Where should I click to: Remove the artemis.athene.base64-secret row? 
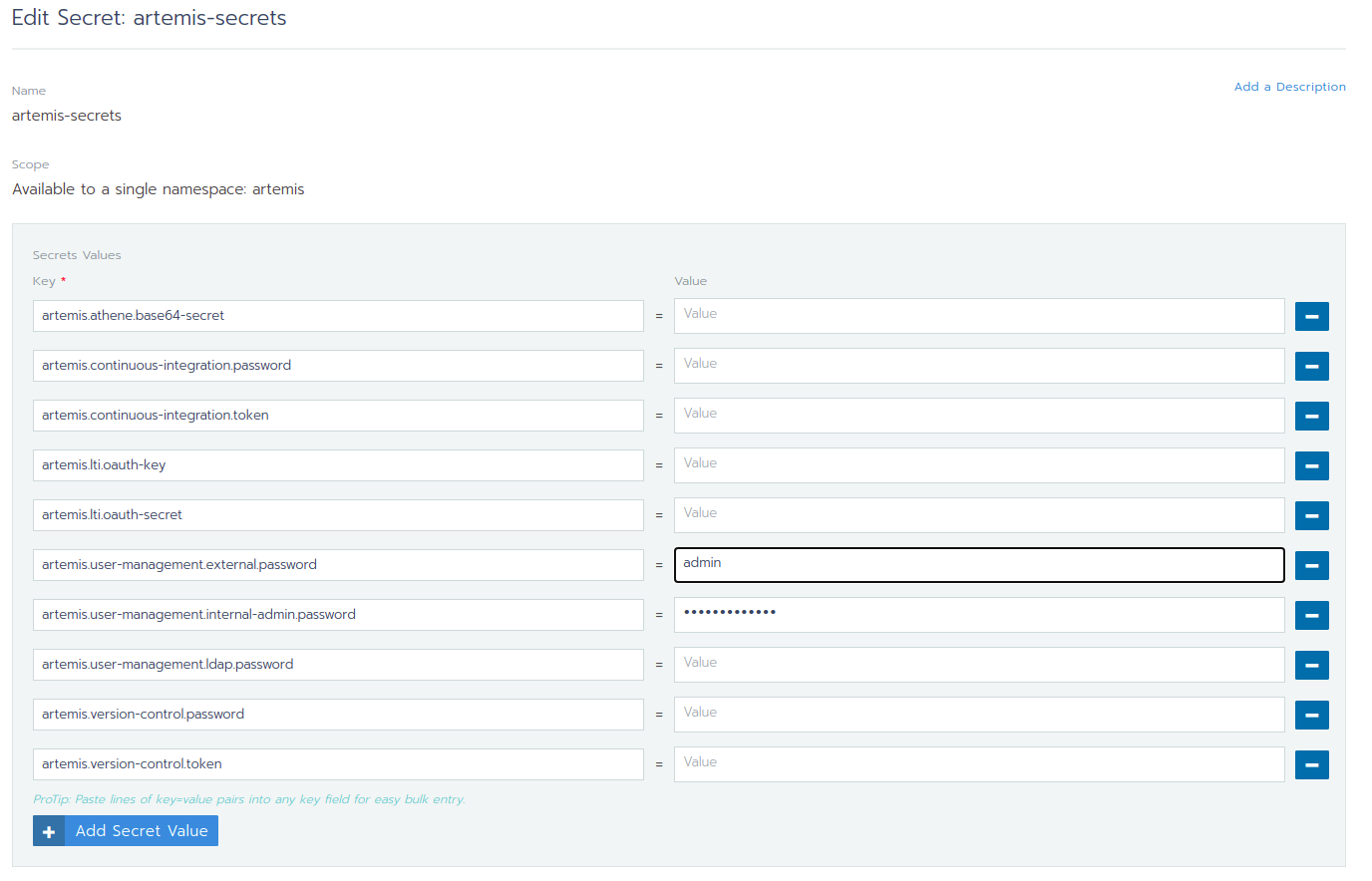[x=1311, y=316]
